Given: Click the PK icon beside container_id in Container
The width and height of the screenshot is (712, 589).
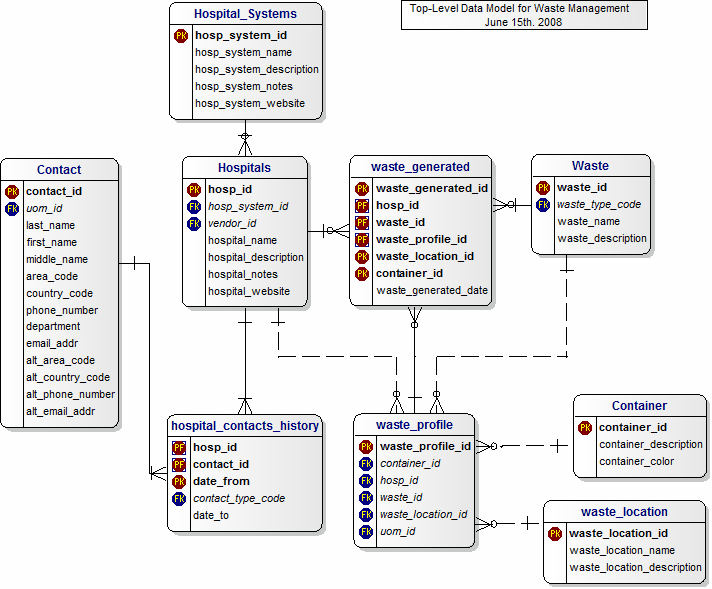Looking at the screenshot, I should click(x=585, y=428).
